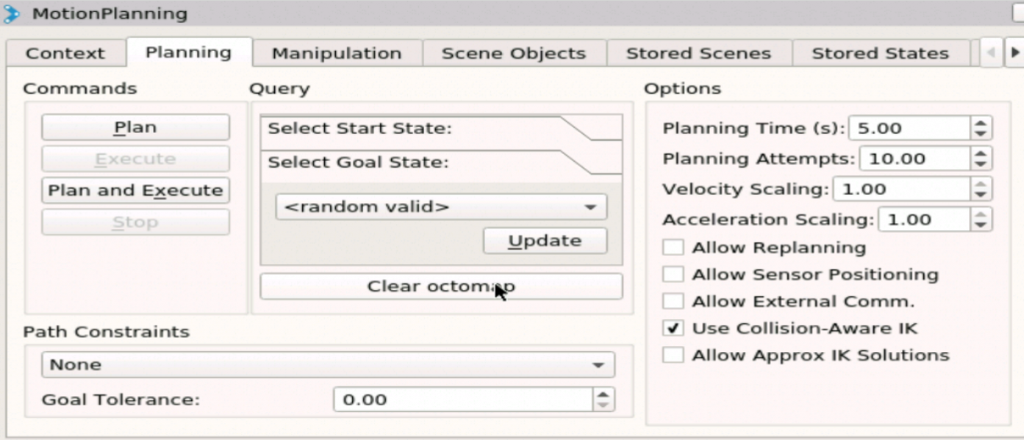Uncheck Use Collision-Aware IK
The image size is (1024, 440).
pyautogui.click(x=674, y=328)
